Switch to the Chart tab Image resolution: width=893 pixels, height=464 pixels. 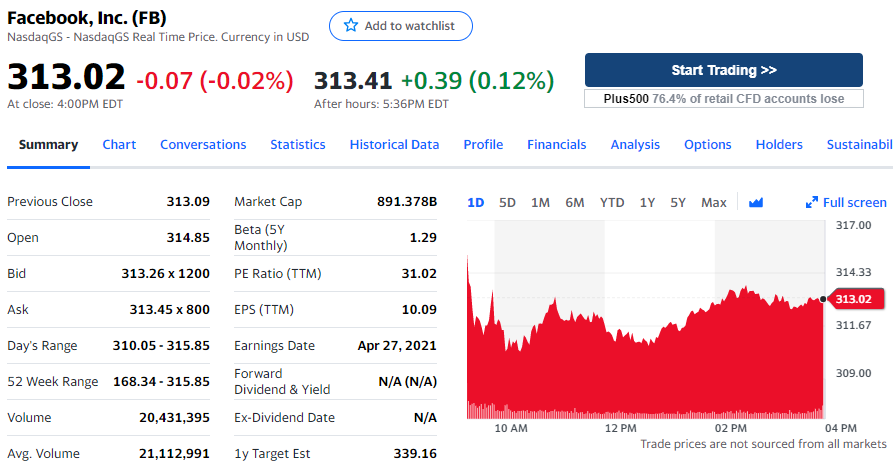[x=119, y=145]
